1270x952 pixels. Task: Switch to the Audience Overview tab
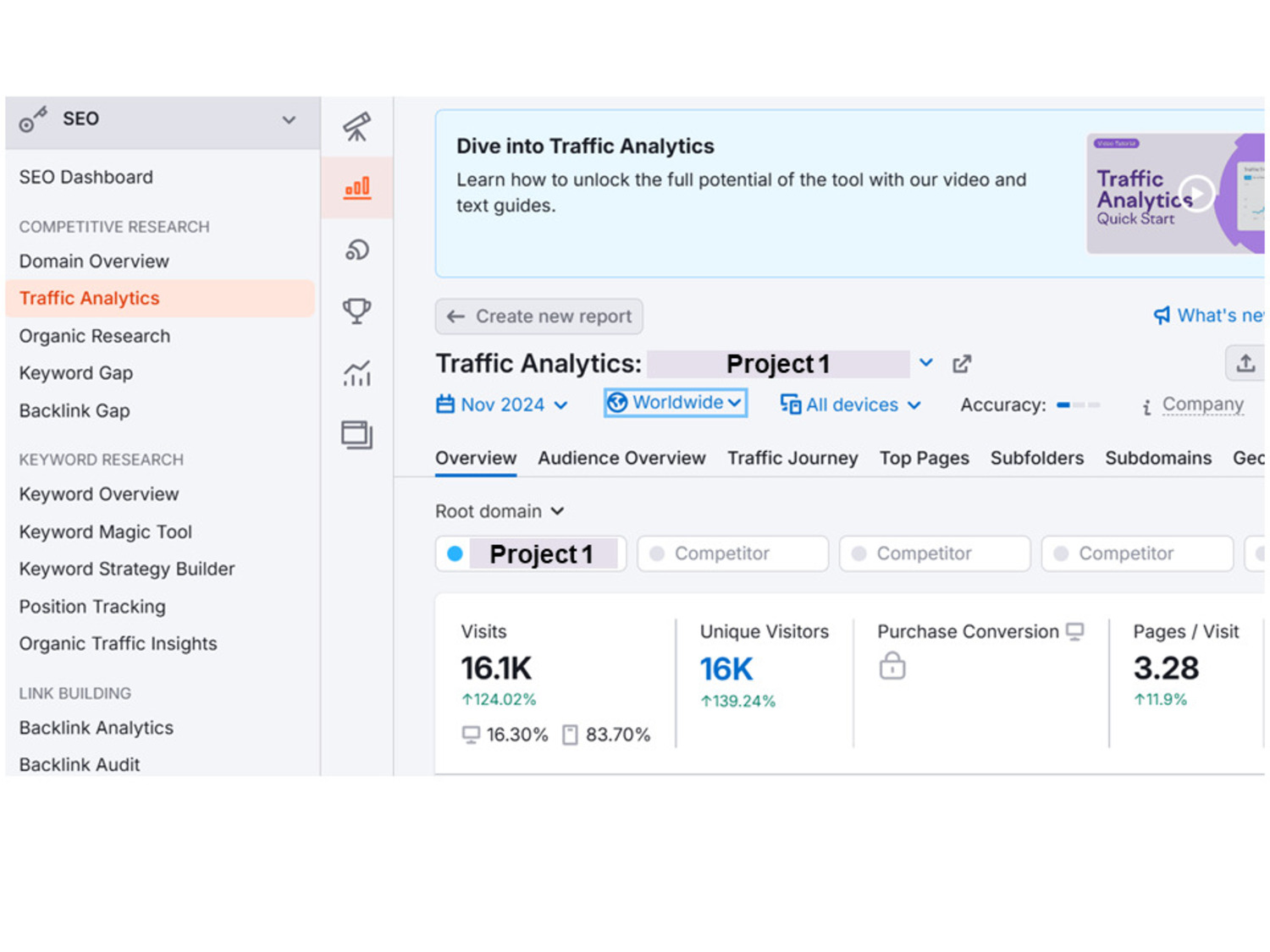(x=621, y=458)
